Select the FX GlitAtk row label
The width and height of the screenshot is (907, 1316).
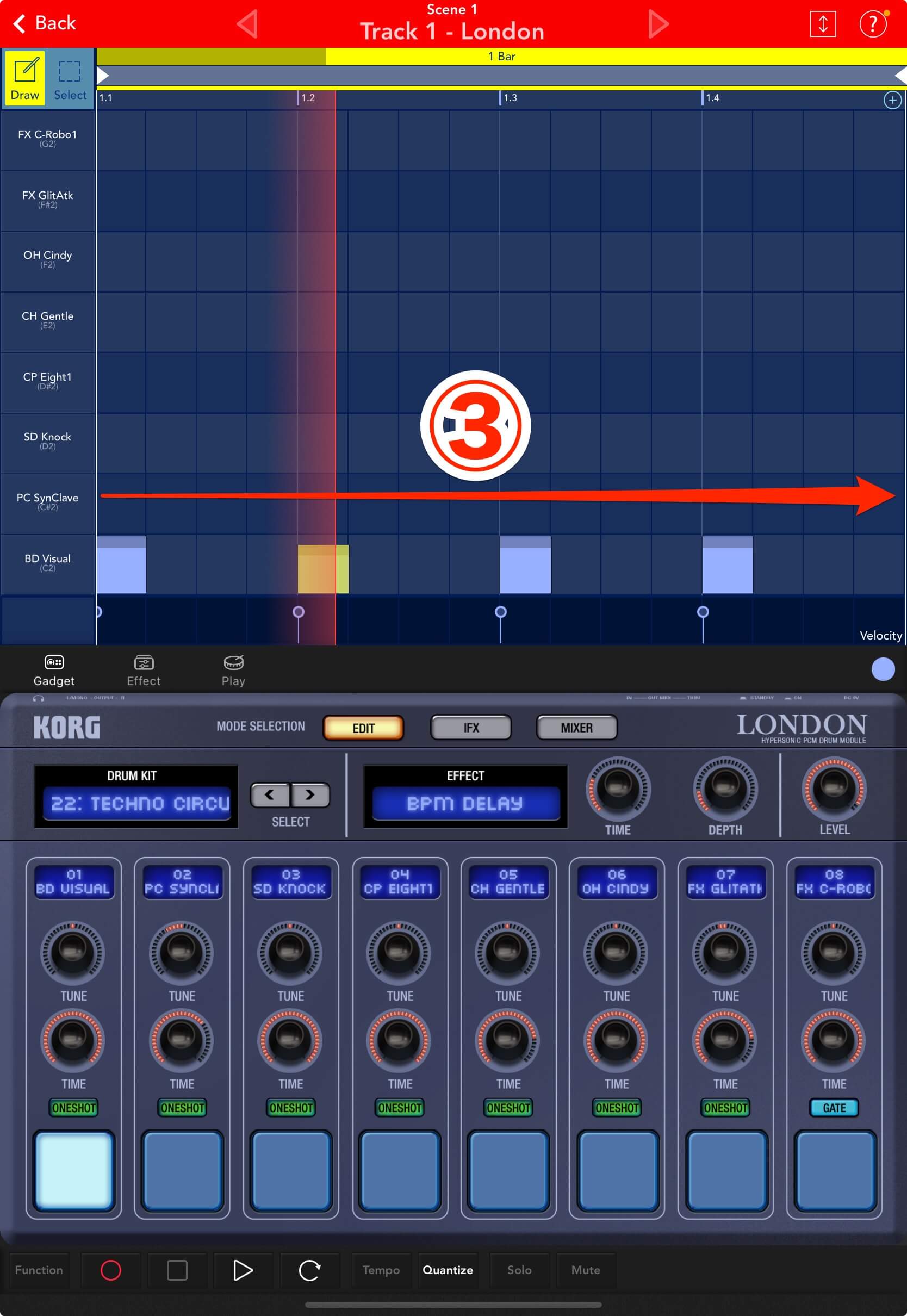tap(48, 201)
